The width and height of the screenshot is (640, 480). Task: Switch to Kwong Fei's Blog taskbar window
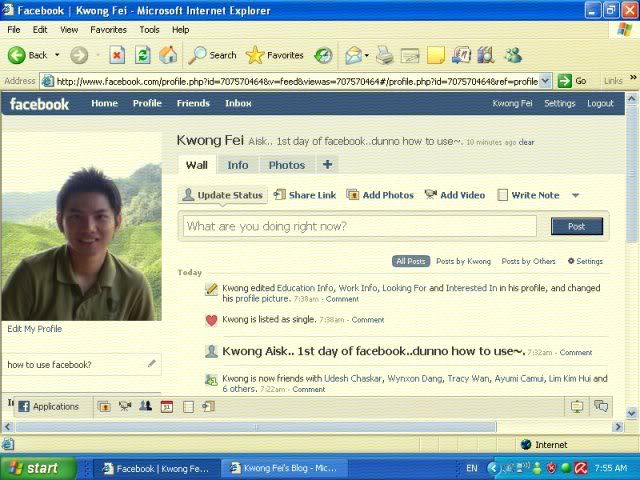coord(284,468)
